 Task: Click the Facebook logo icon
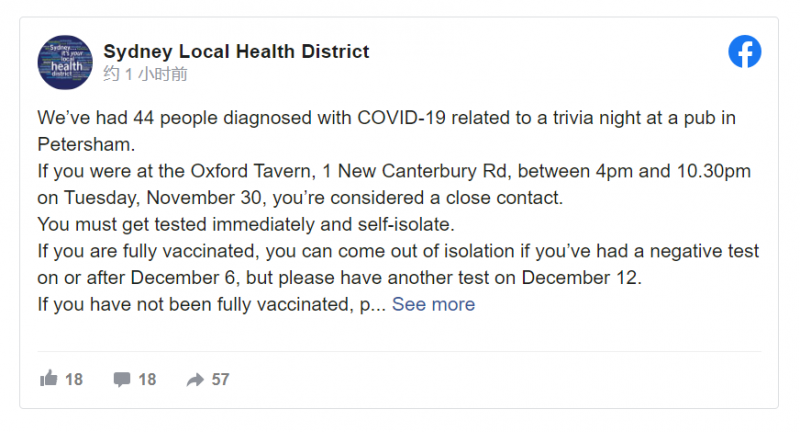tap(744, 52)
